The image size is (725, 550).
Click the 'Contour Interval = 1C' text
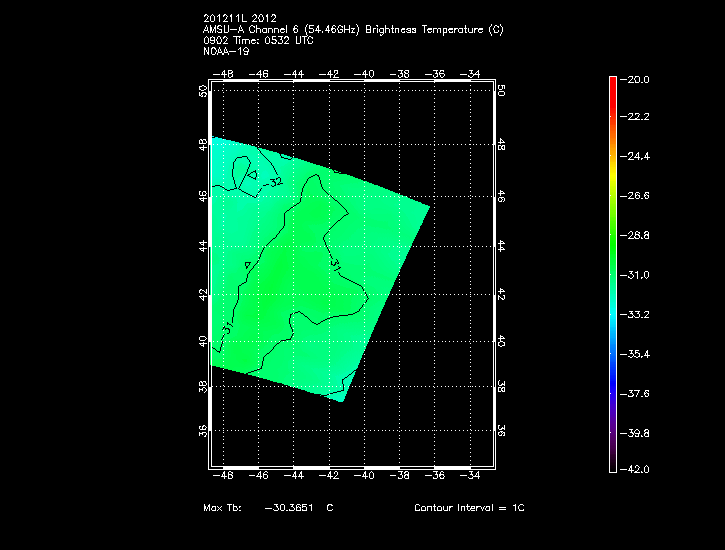pos(469,508)
